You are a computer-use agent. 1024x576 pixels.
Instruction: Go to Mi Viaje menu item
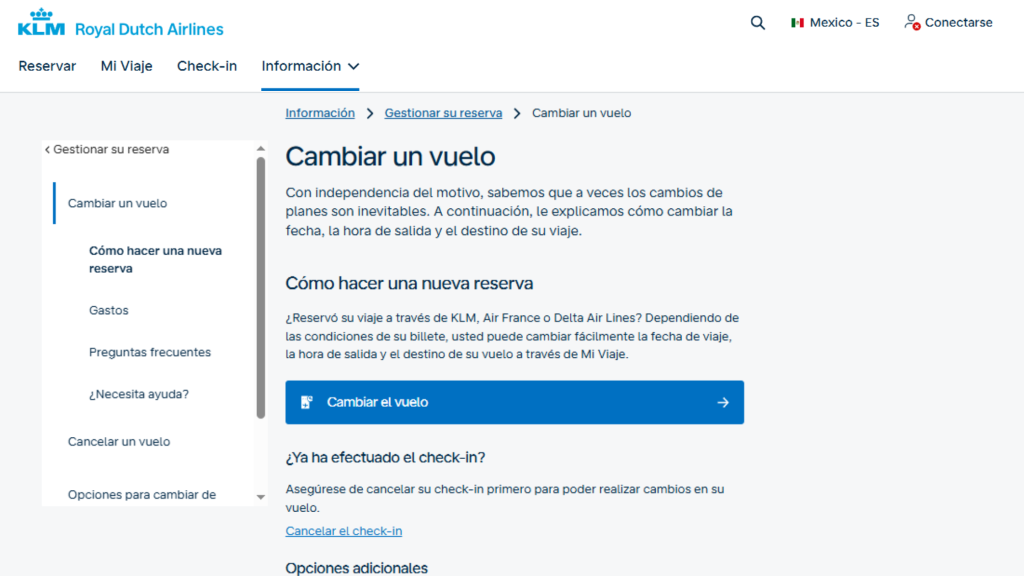(127, 66)
